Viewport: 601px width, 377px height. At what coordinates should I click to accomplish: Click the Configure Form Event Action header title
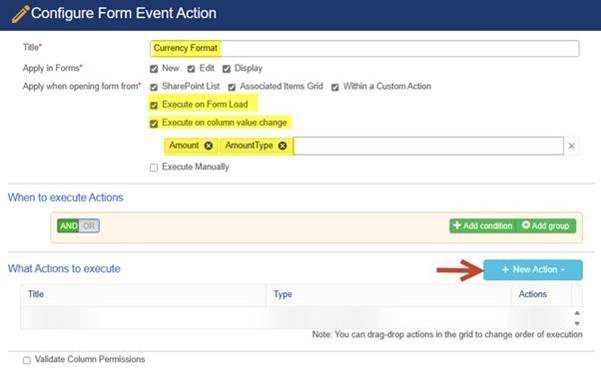click(123, 13)
